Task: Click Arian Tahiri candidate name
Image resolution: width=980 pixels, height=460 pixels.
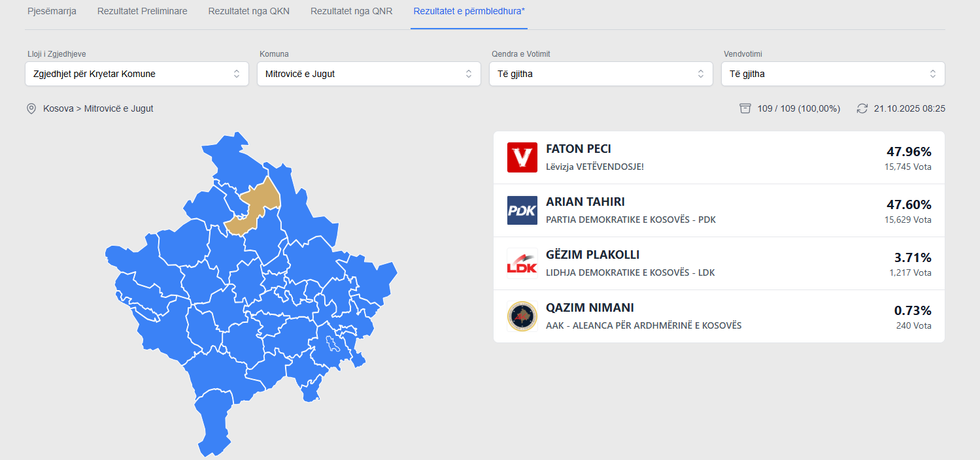Action: 585,202
